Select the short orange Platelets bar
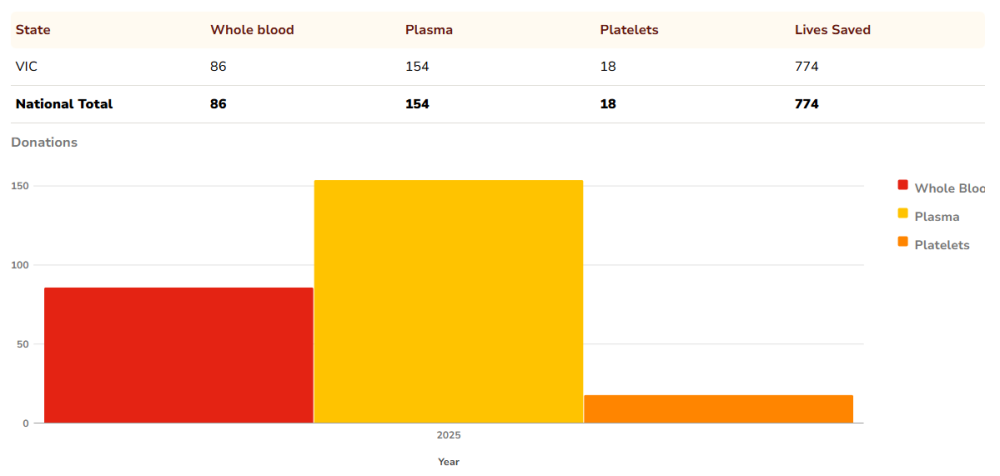The width and height of the screenshot is (1000, 476). 718,409
